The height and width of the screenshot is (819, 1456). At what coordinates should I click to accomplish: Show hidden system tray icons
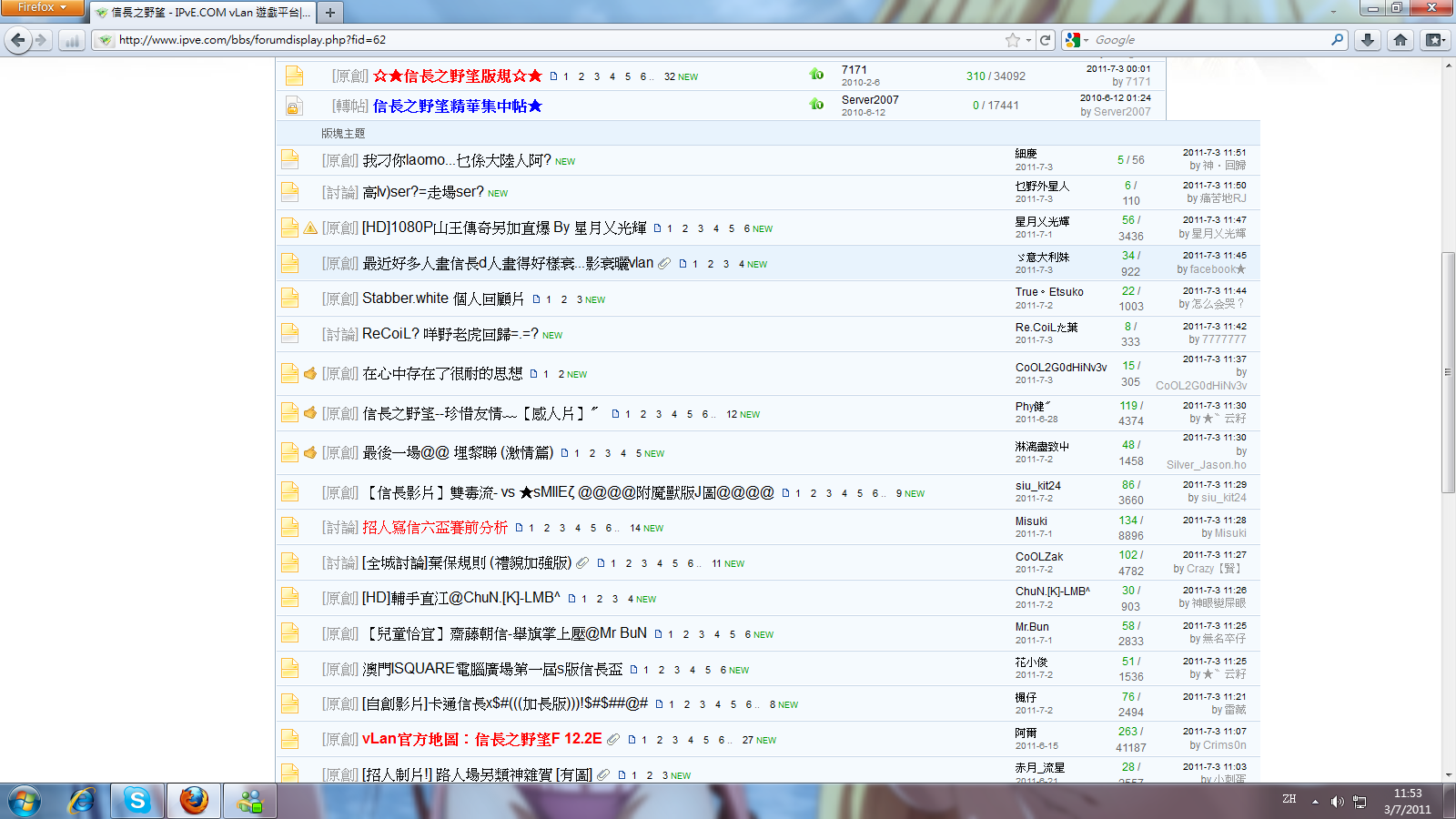point(1315,802)
